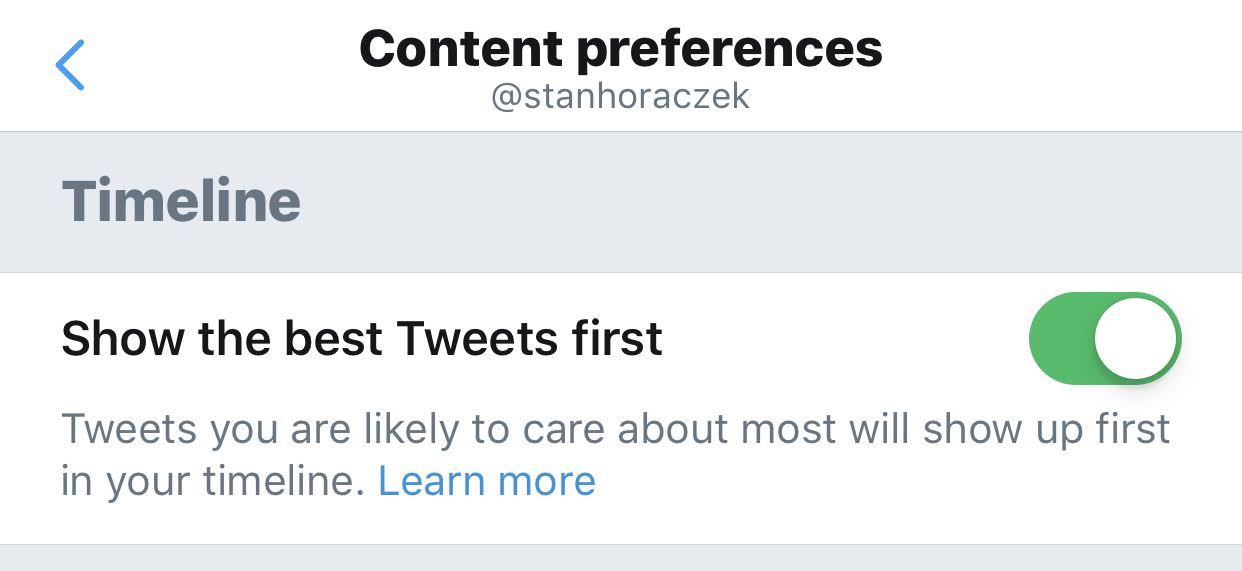
Task: Click the white knob of the toggle
Action: (1135, 338)
